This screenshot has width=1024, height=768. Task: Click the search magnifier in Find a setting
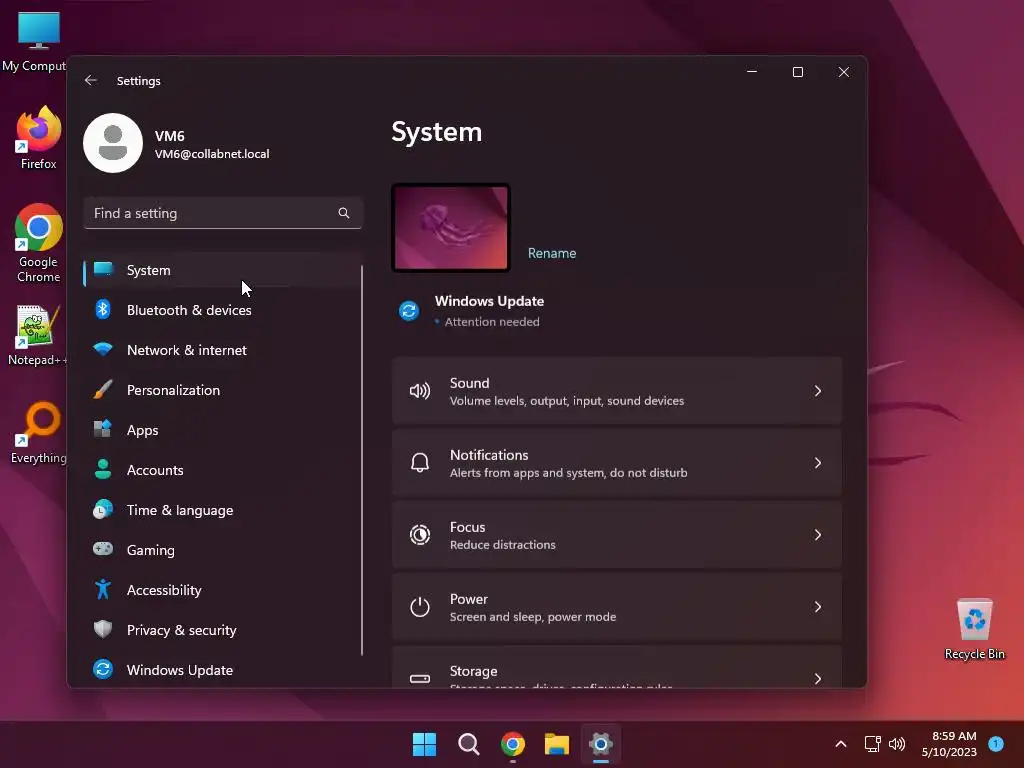pyautogui.click(x=344, y=213)
